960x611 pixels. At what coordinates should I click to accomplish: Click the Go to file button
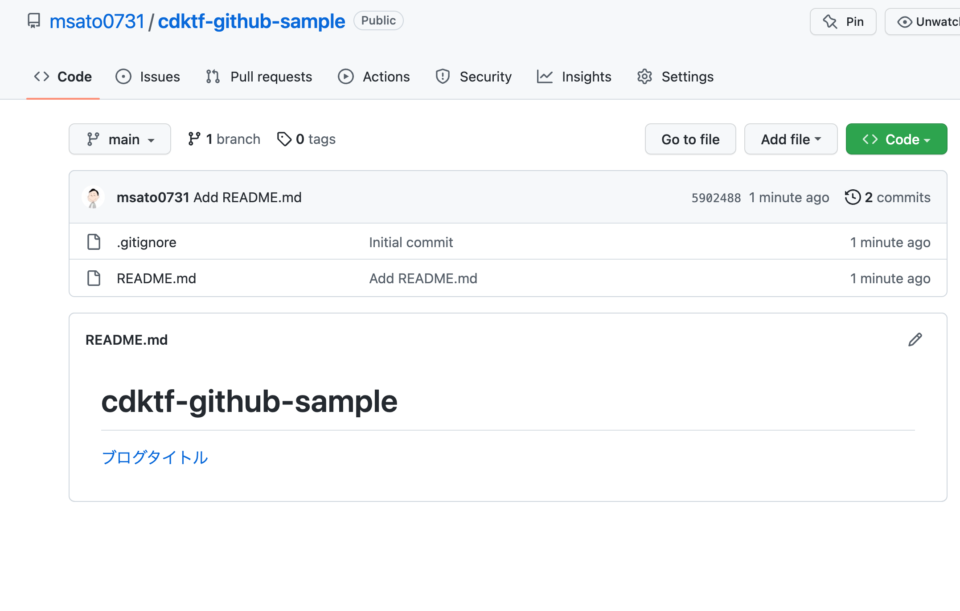coord(690,139)
